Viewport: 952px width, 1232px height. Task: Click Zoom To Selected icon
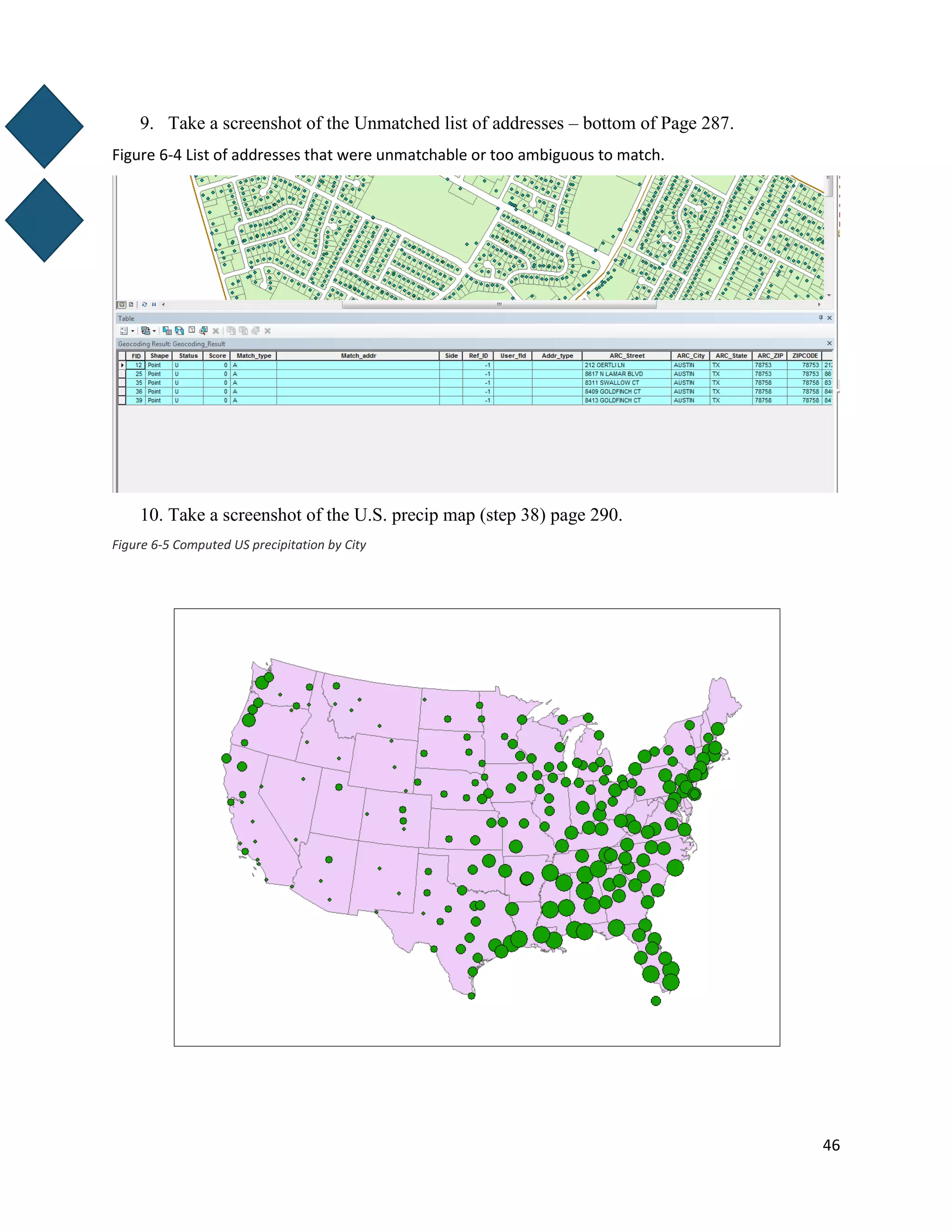[204, 331]
